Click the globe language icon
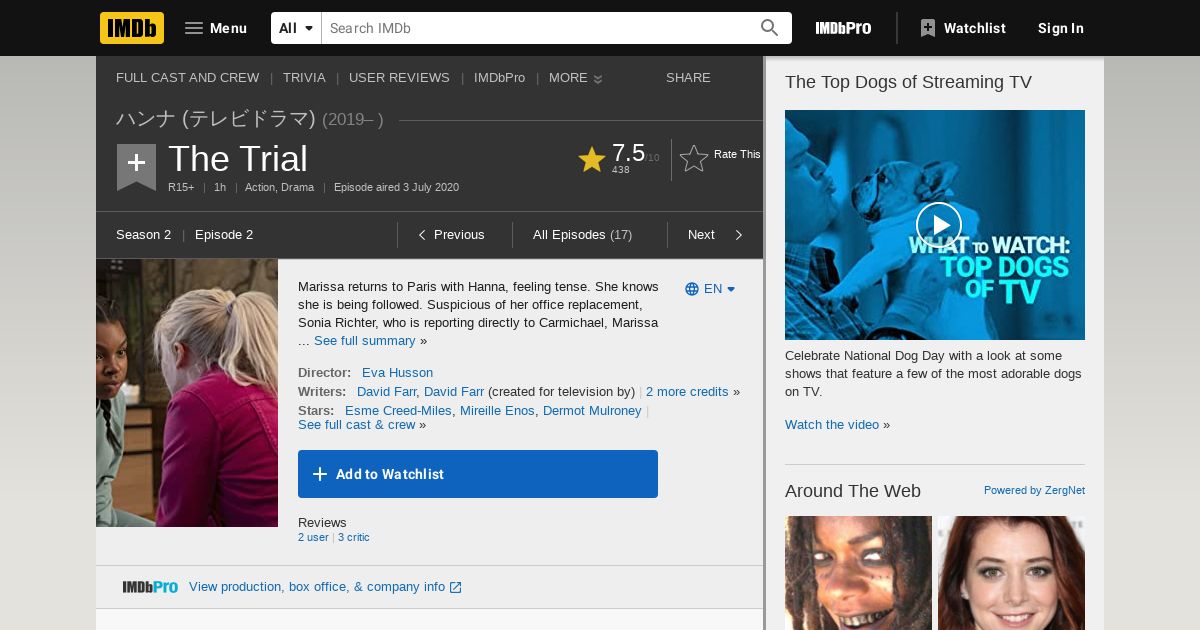The width and height of the screenshot is (1200, 630). (692, 289)
